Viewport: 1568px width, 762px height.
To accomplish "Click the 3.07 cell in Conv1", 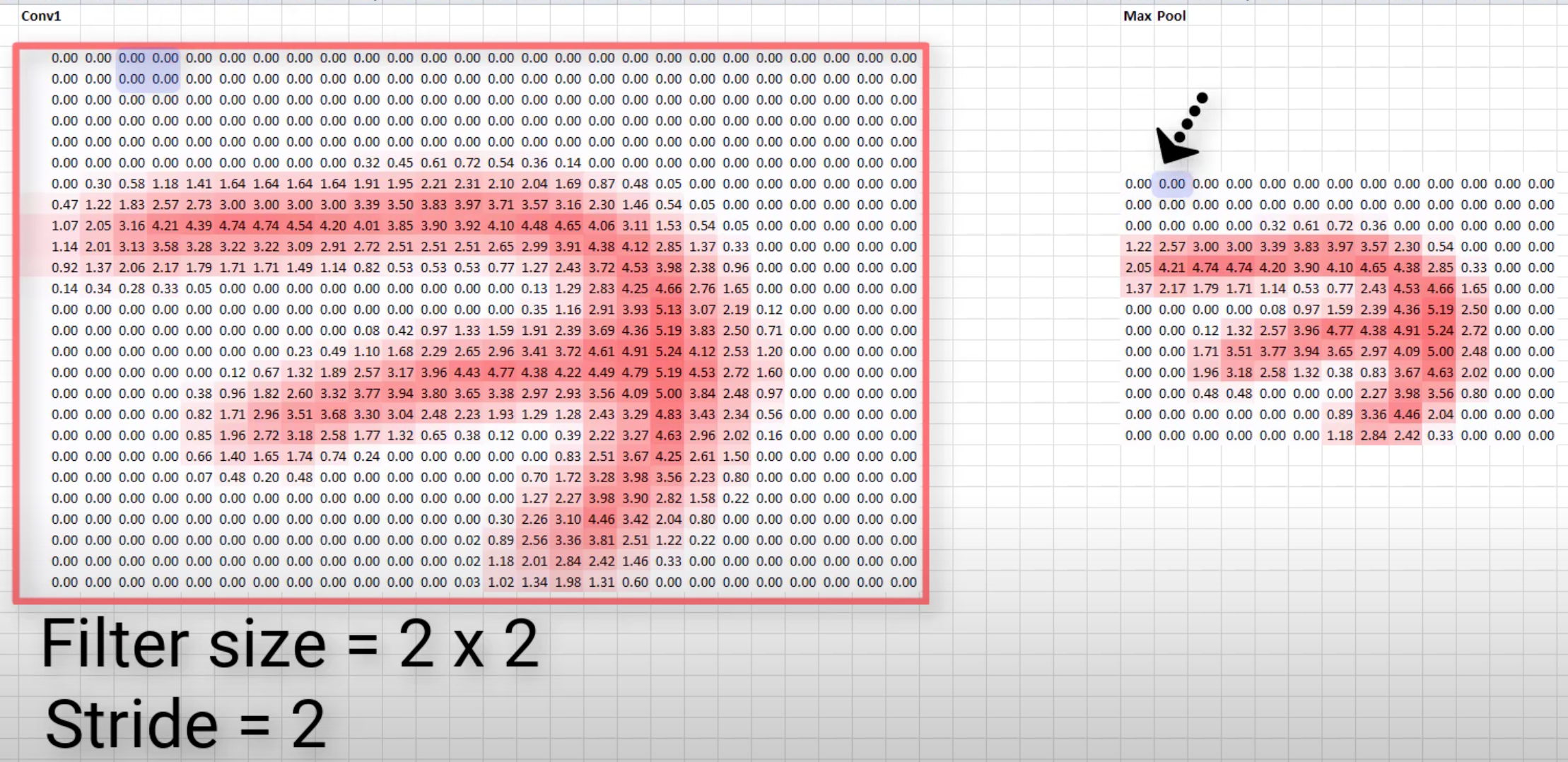I will coord(702,310).
